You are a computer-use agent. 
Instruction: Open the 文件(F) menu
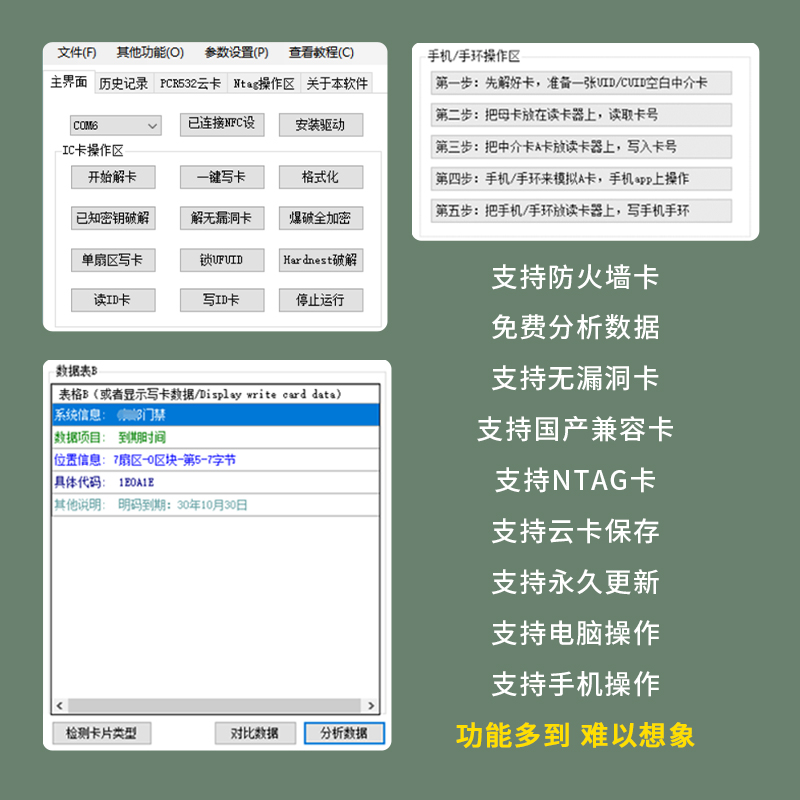[77, 53]
